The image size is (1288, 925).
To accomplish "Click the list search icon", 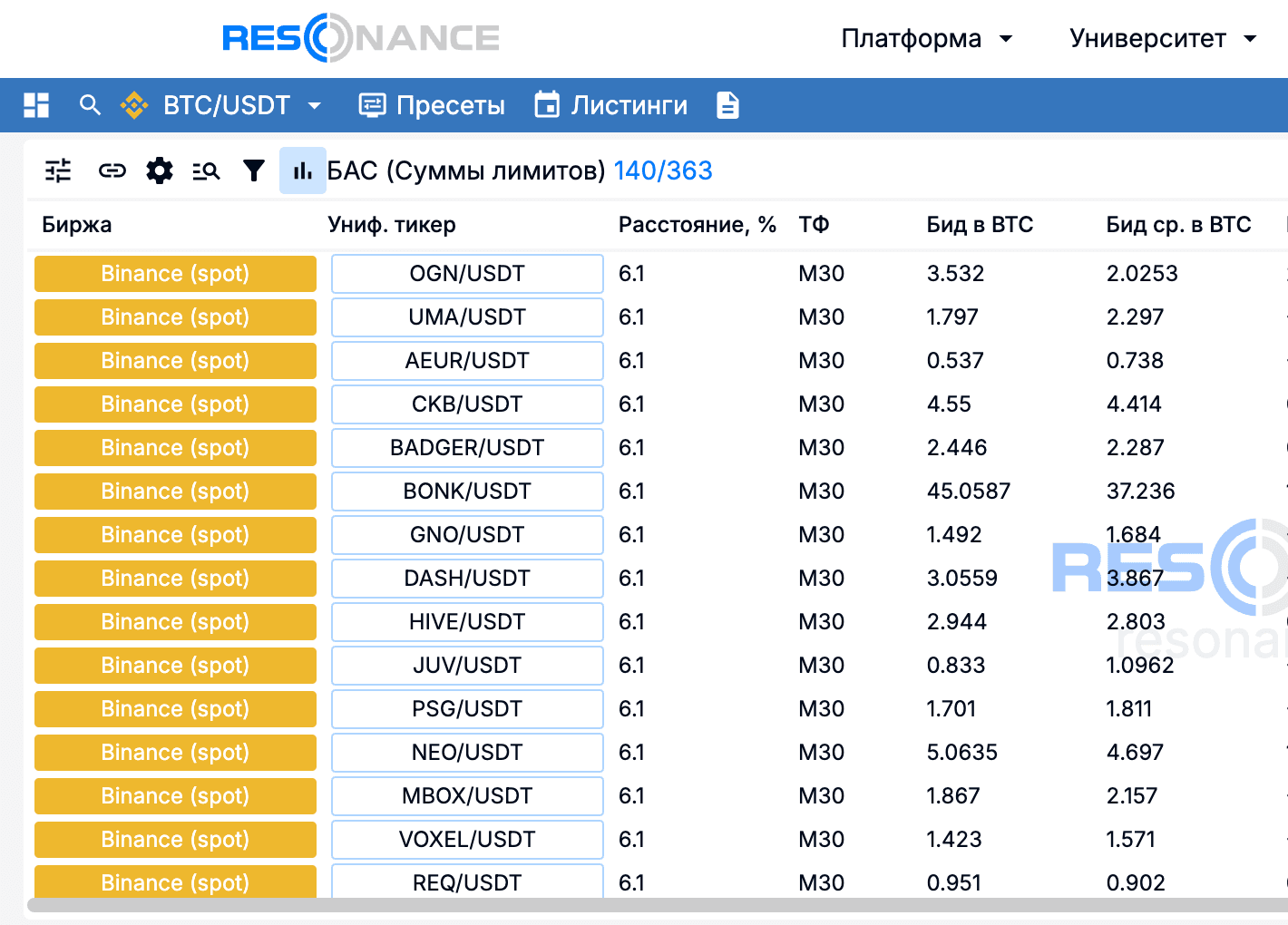I will coord(207,170).
